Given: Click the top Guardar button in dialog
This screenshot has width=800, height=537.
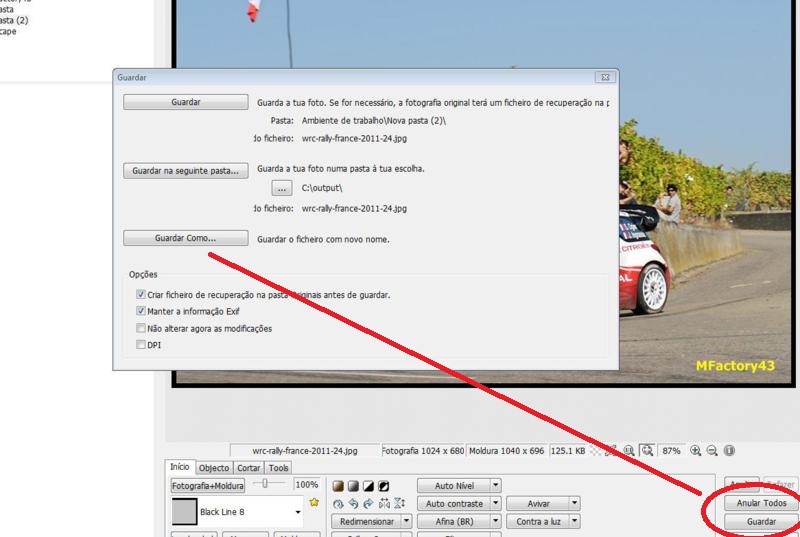Looking at the screenshot, I should pos(186,102).
